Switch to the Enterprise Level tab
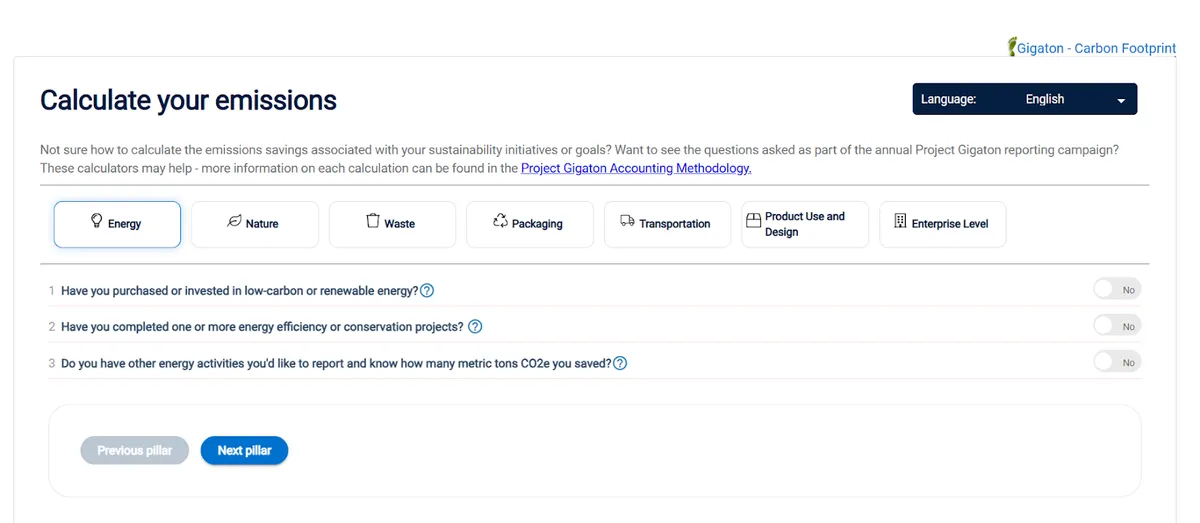1200x523 pixels. pyautogui.click(x=943, y=224)
